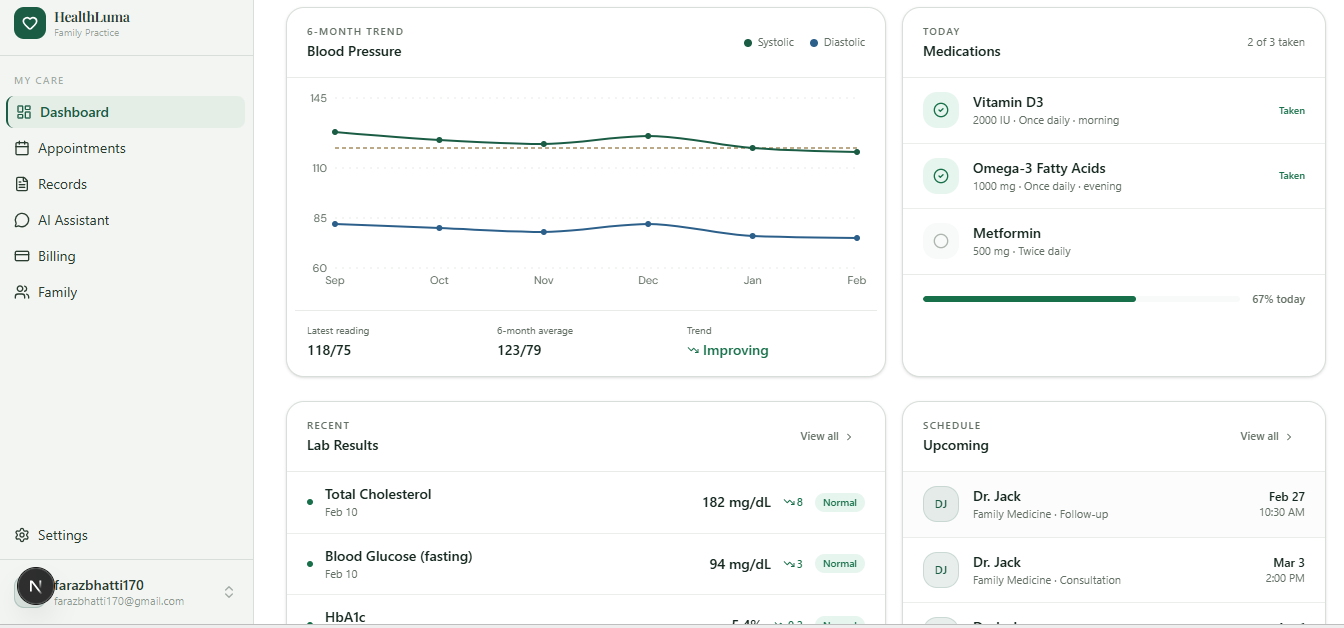Open the Total Cholesterol lab result

point(378,495)
